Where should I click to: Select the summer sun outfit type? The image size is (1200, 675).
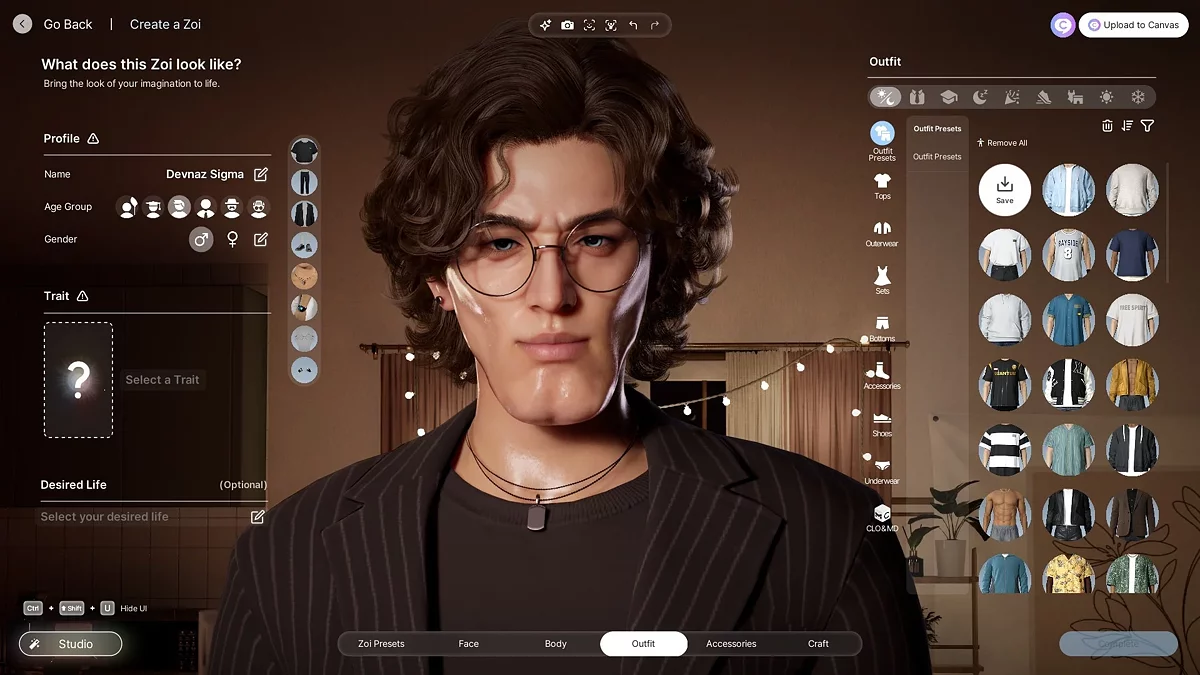click(x=1106, y=97)
